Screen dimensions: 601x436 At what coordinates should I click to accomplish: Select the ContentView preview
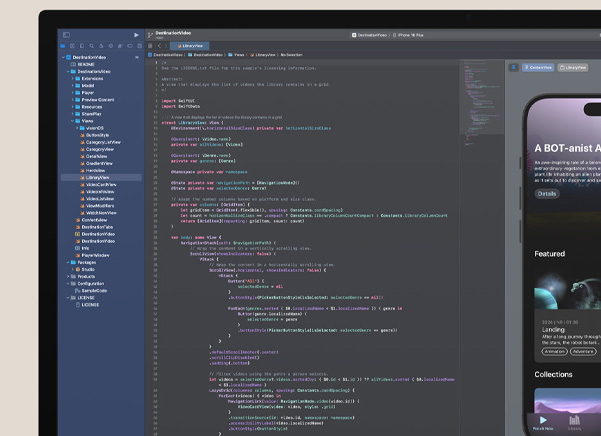[x=538, y=67]
